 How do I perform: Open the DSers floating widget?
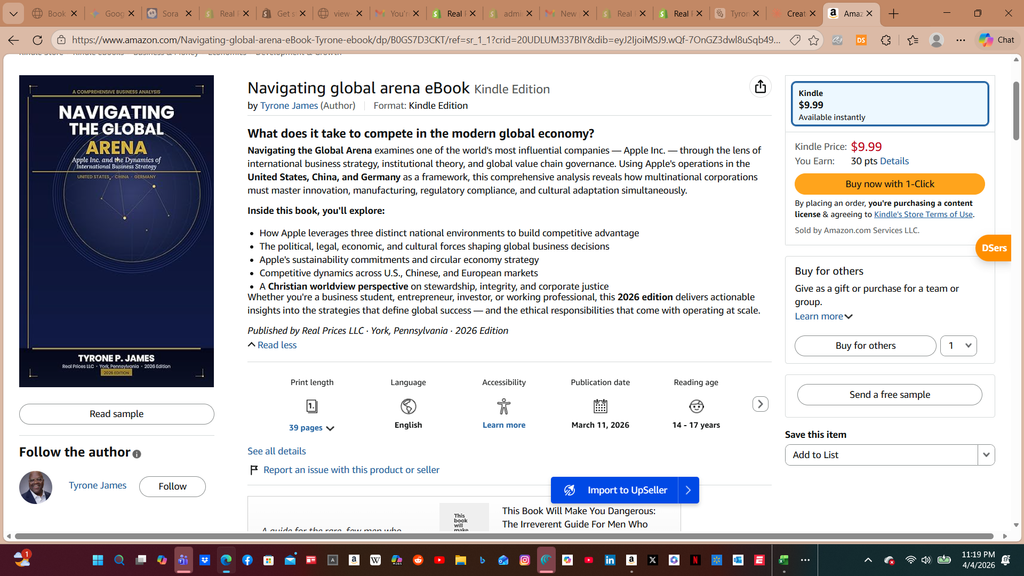[993, 248]
